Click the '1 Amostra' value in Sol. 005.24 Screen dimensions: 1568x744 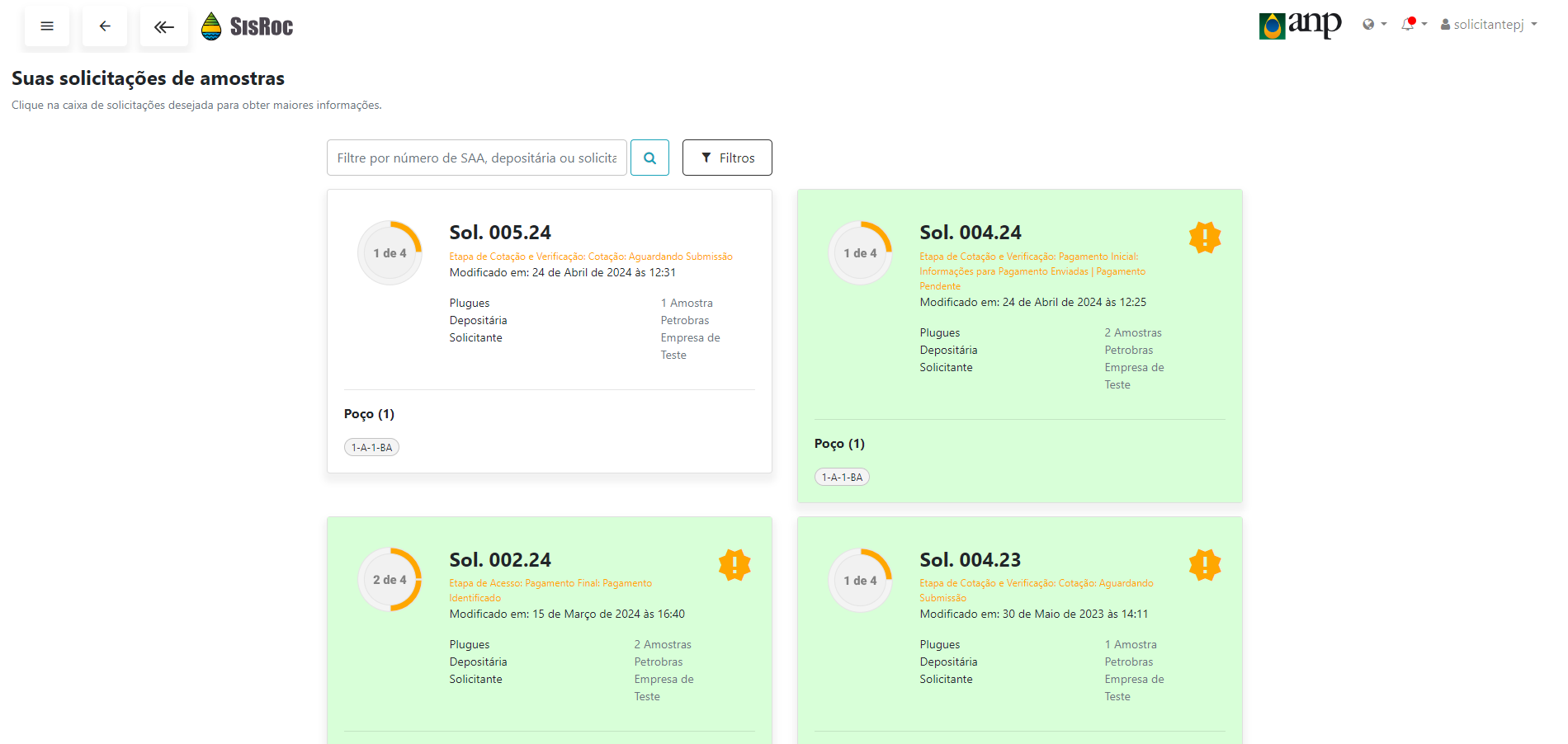(x=687, y=303)
